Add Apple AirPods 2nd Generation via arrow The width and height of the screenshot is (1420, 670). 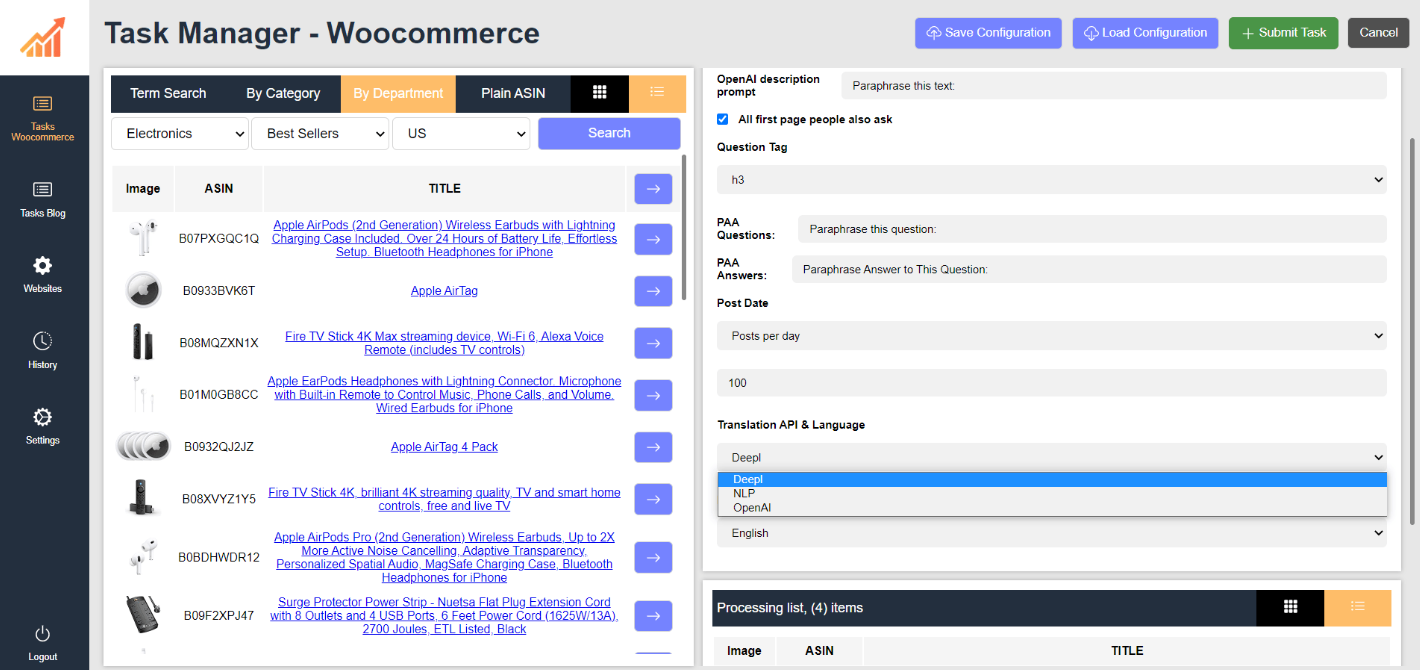pyautogui.click(x=653, y=239)
